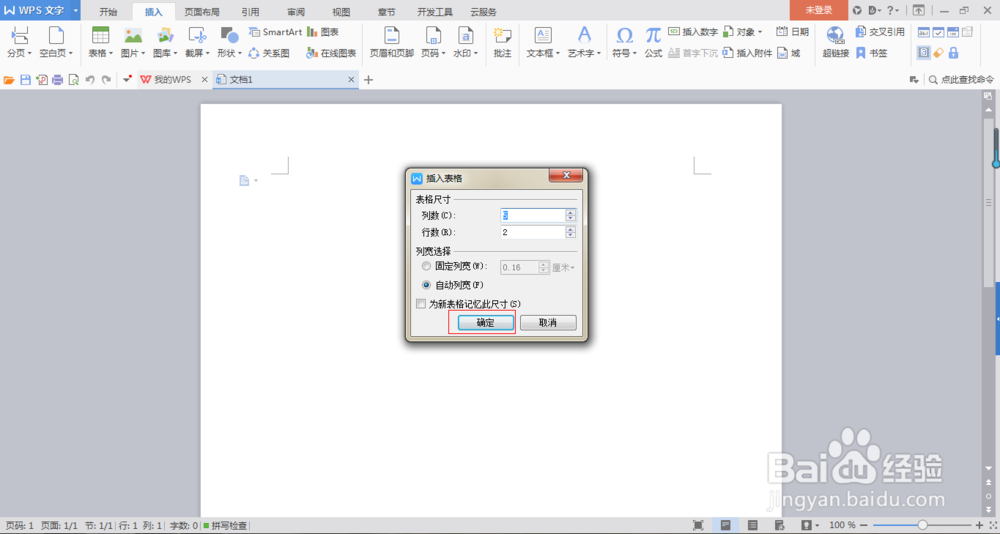Image resolution: width=1000 pixels, height=534 pixels.
Task: Switch to full screen view in status bar
Action: [x=698, y=525]
